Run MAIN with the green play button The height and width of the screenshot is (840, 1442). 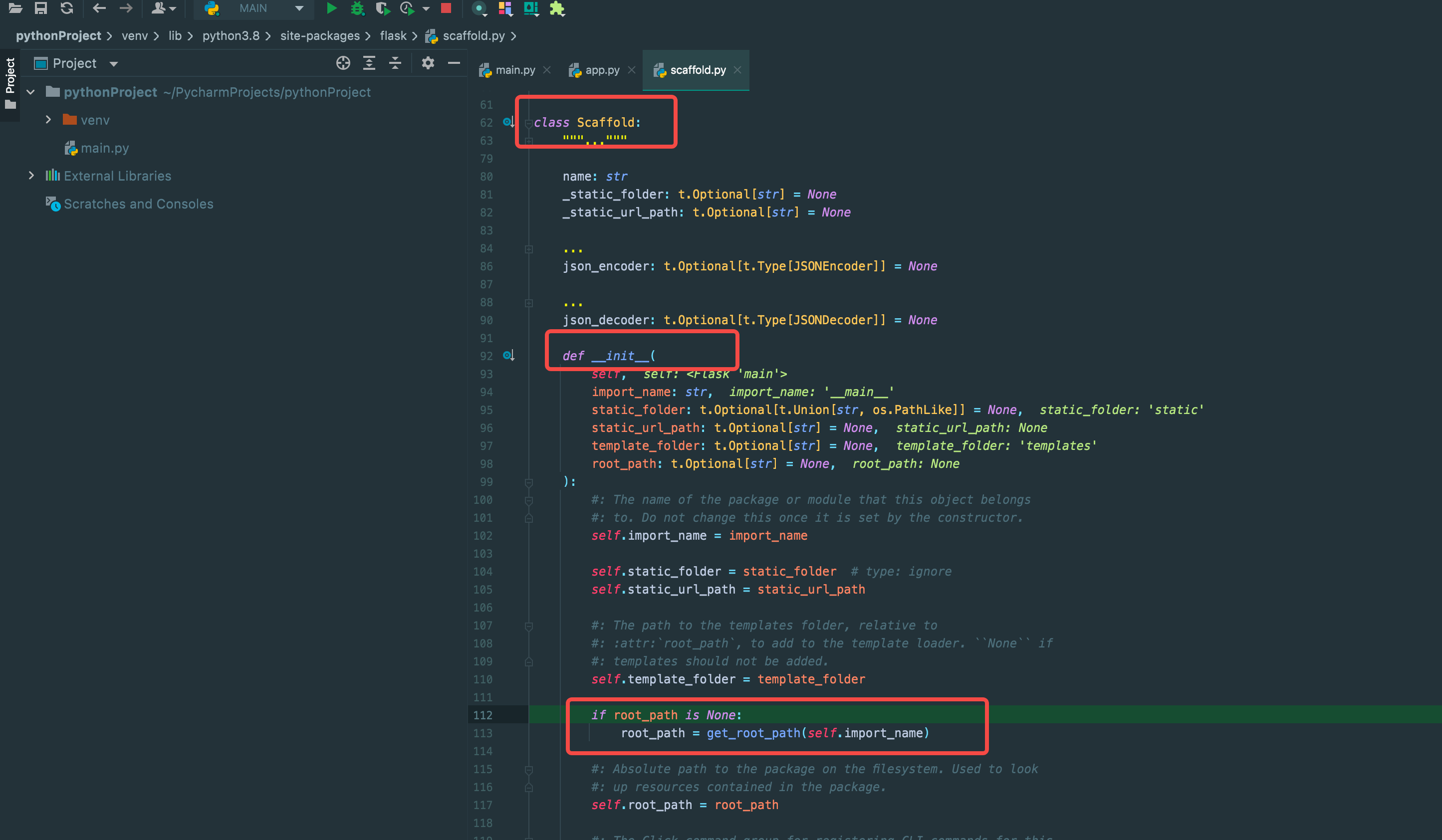tap(331, 8)
